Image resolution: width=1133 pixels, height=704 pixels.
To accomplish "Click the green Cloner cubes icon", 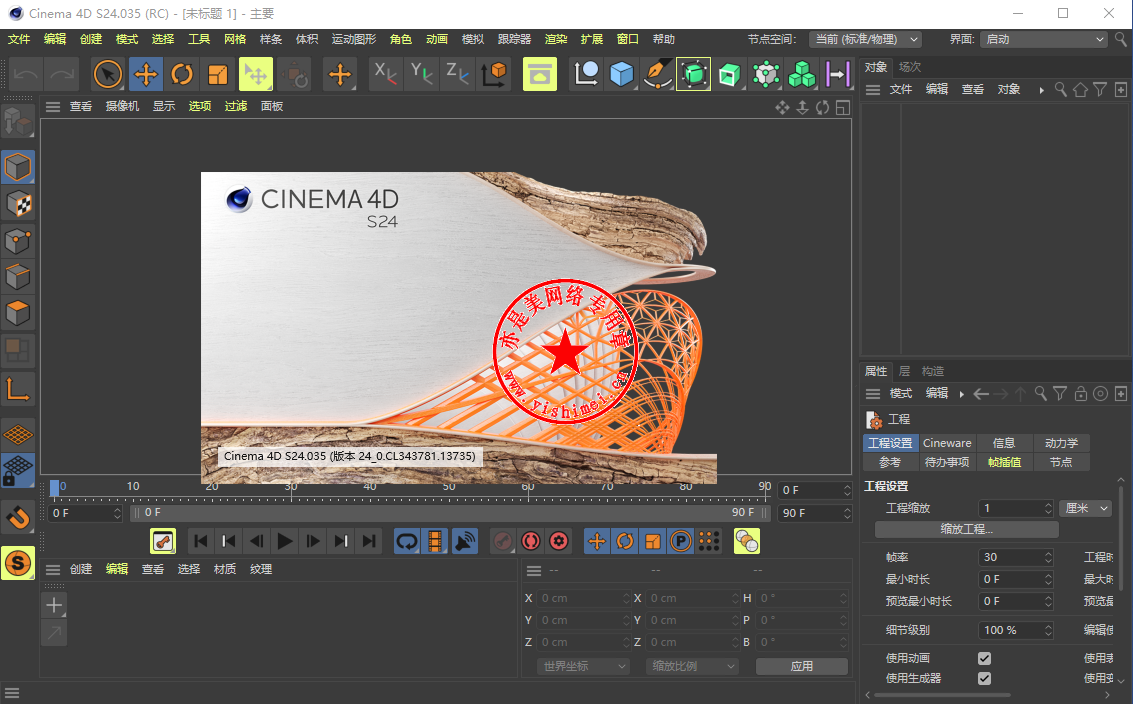I will (801, 74).
